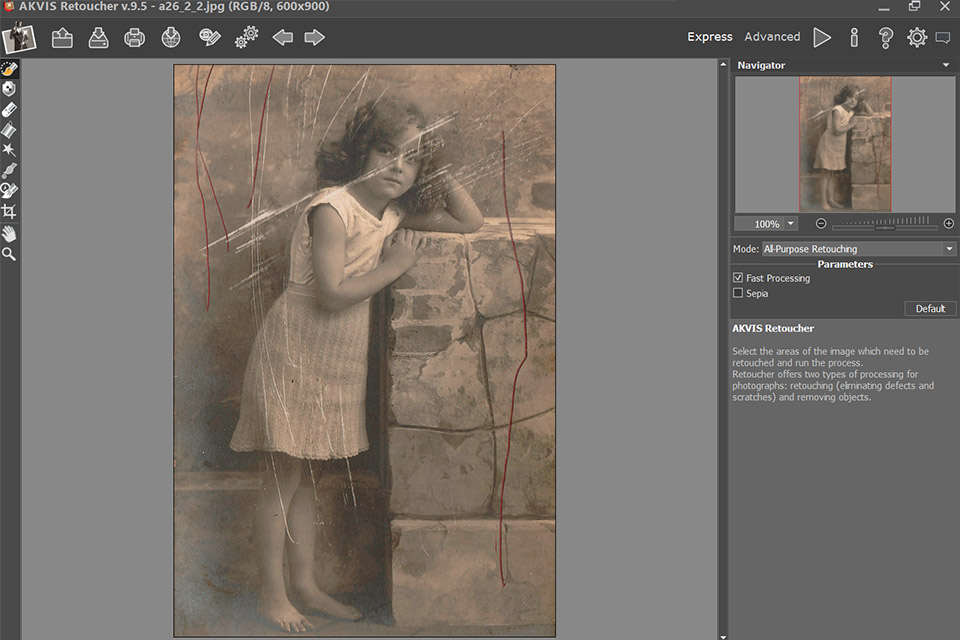Switch to Advanced mode

(x=772, y=37)
